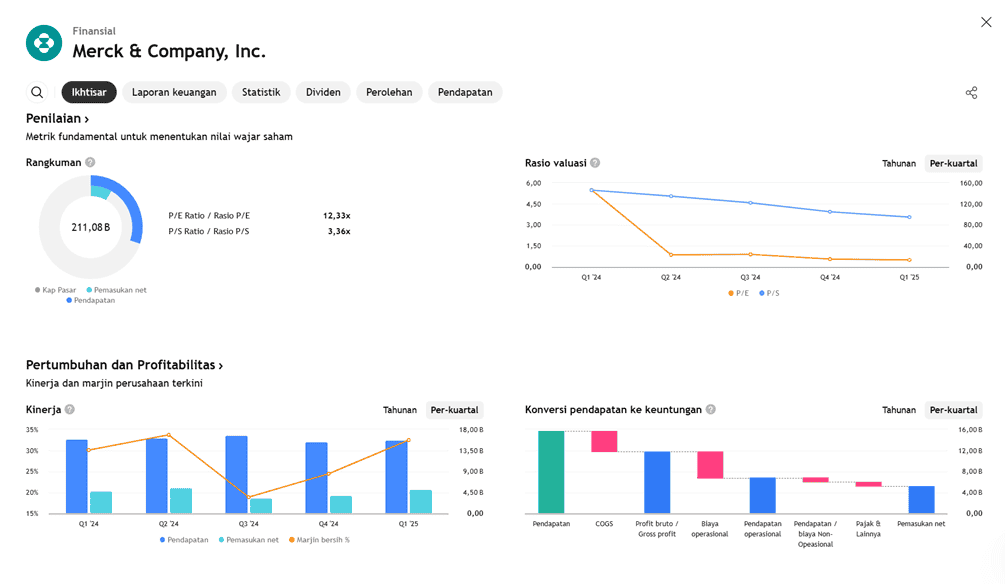Click the Pendapatan operasional waterfall bar

763,496
